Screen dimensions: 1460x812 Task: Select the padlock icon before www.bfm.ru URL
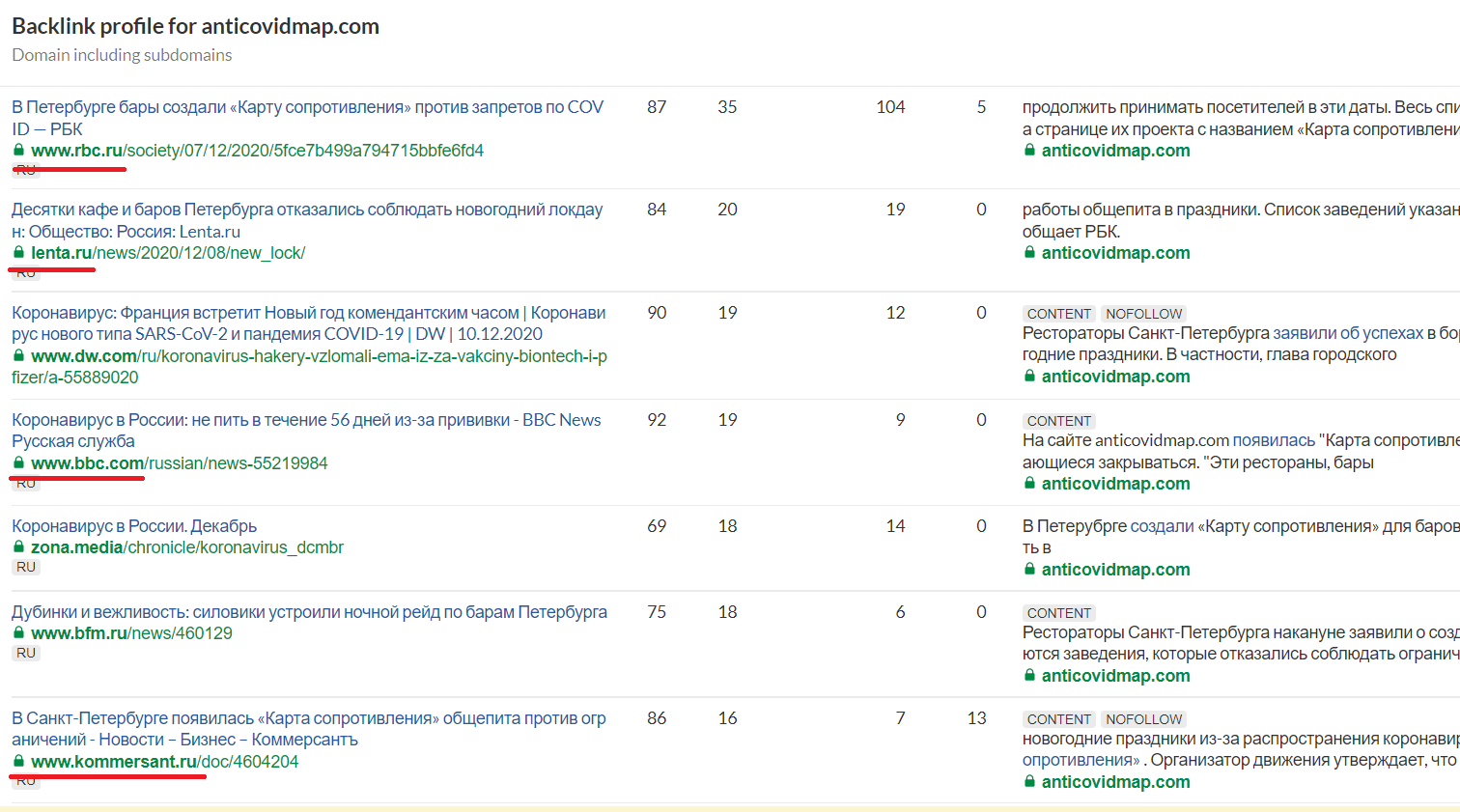pos(18,633)
